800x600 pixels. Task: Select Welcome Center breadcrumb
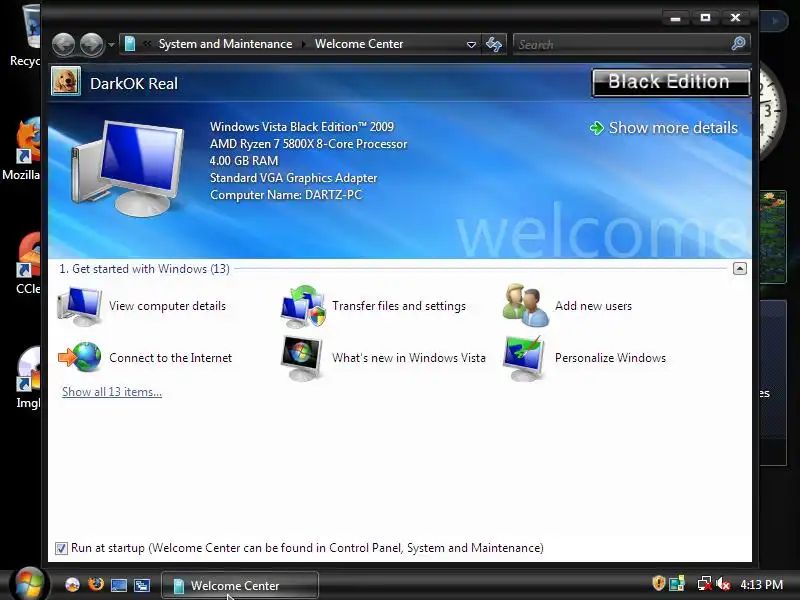point(359,44)
